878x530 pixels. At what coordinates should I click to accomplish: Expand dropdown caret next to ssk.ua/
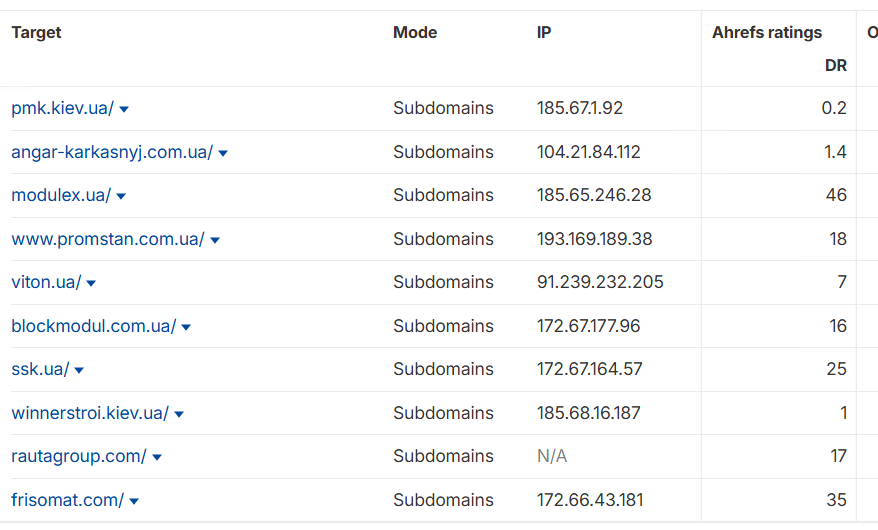point(79,370)
